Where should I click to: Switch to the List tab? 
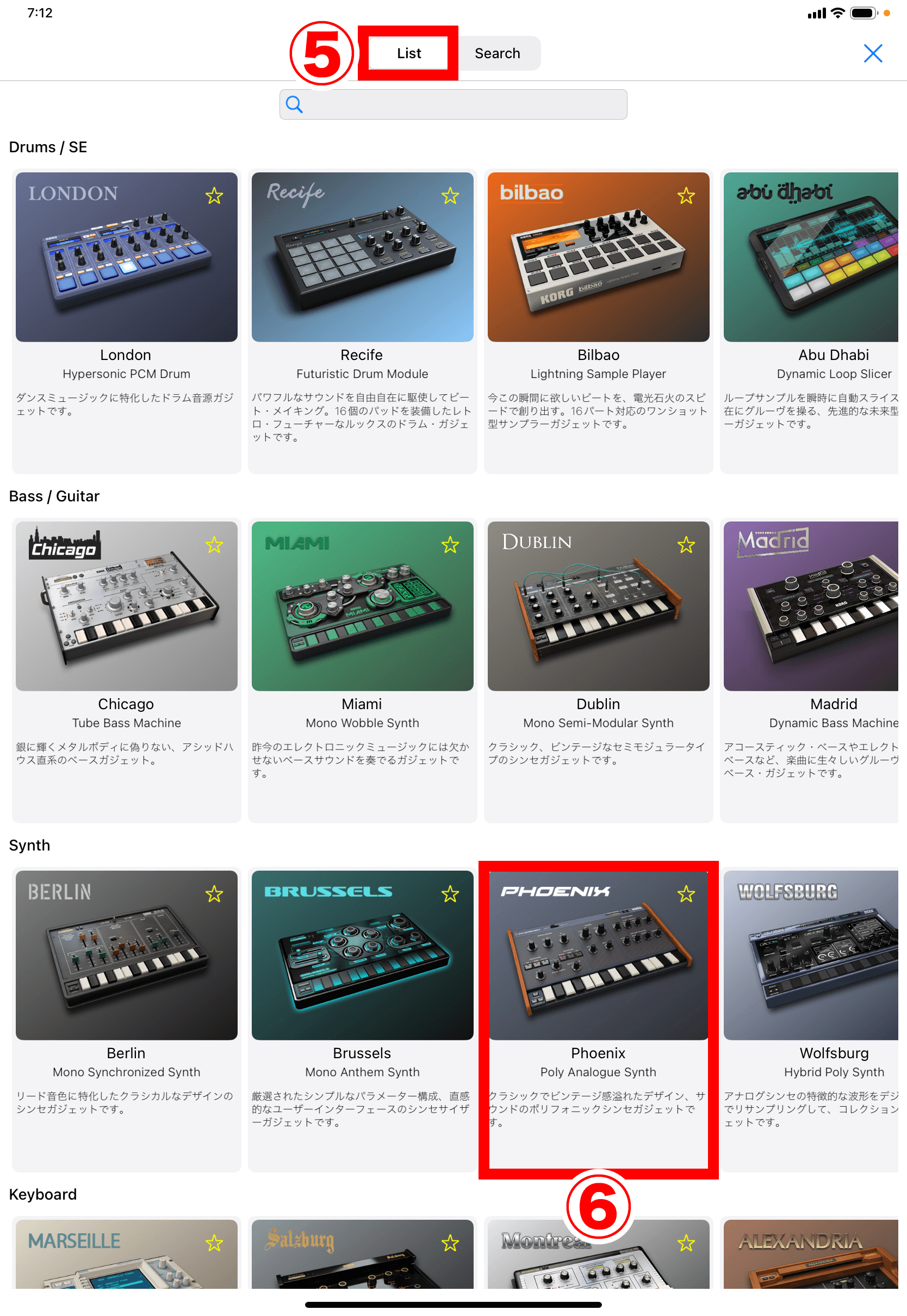[x=408, y=53]
